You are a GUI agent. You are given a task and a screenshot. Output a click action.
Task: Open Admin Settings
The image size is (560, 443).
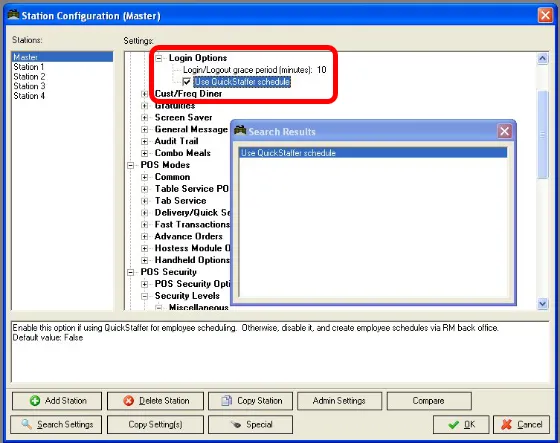(339, 401)
